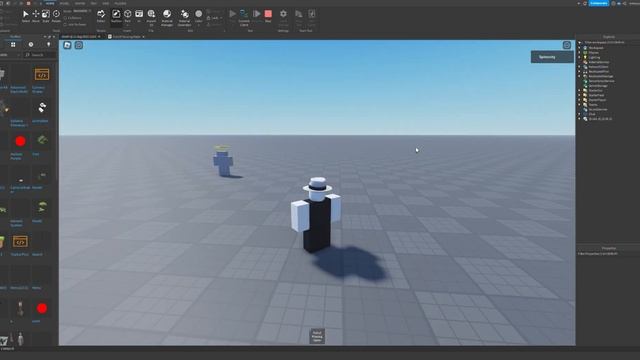This screenshot has width=640, height=360.
Task: Click the Color tool icon
Action: [x=198, y=14]
